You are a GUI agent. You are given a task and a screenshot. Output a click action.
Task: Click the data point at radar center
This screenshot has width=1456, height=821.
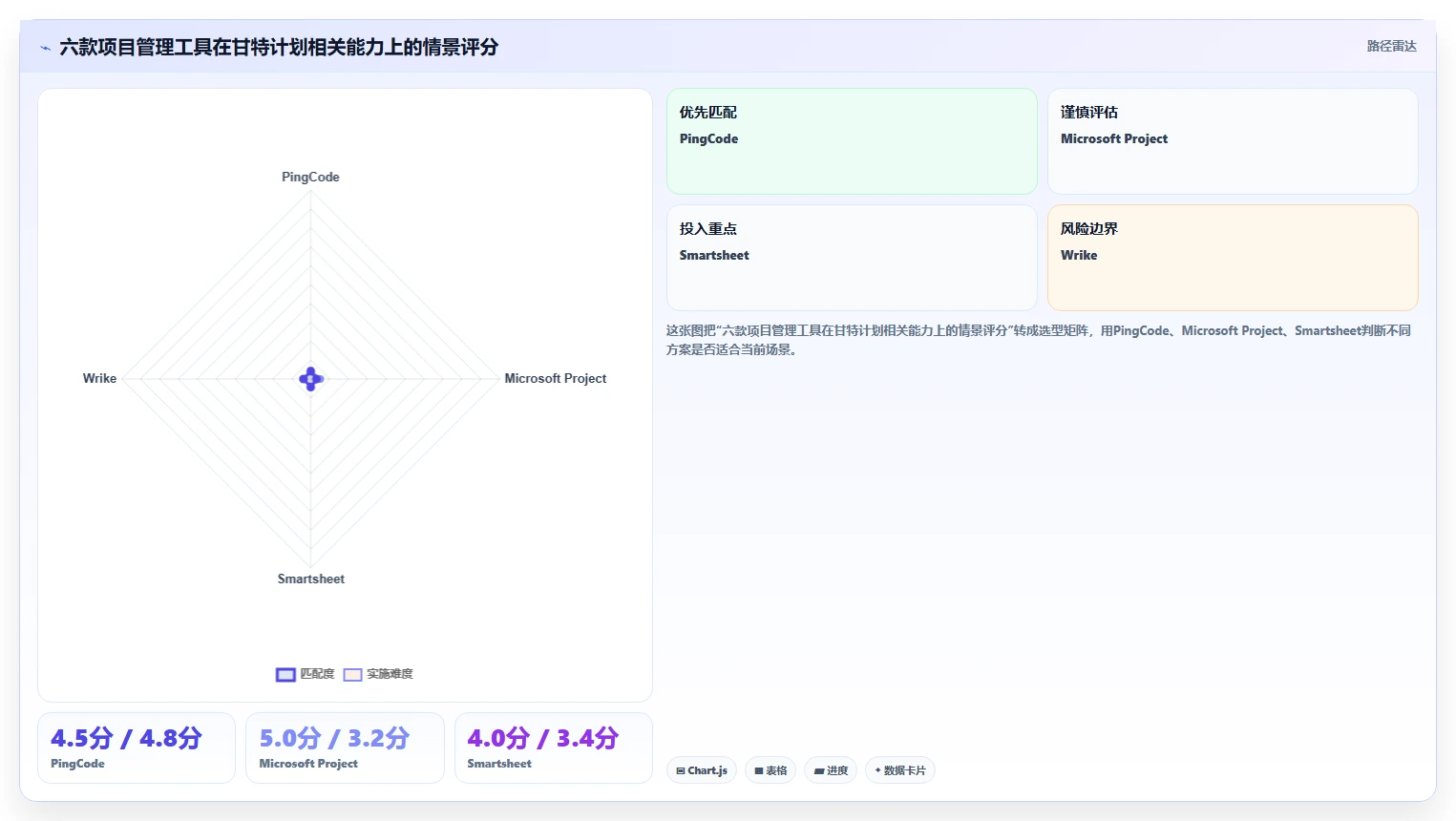pyautogui.click(x=311, y=379)
